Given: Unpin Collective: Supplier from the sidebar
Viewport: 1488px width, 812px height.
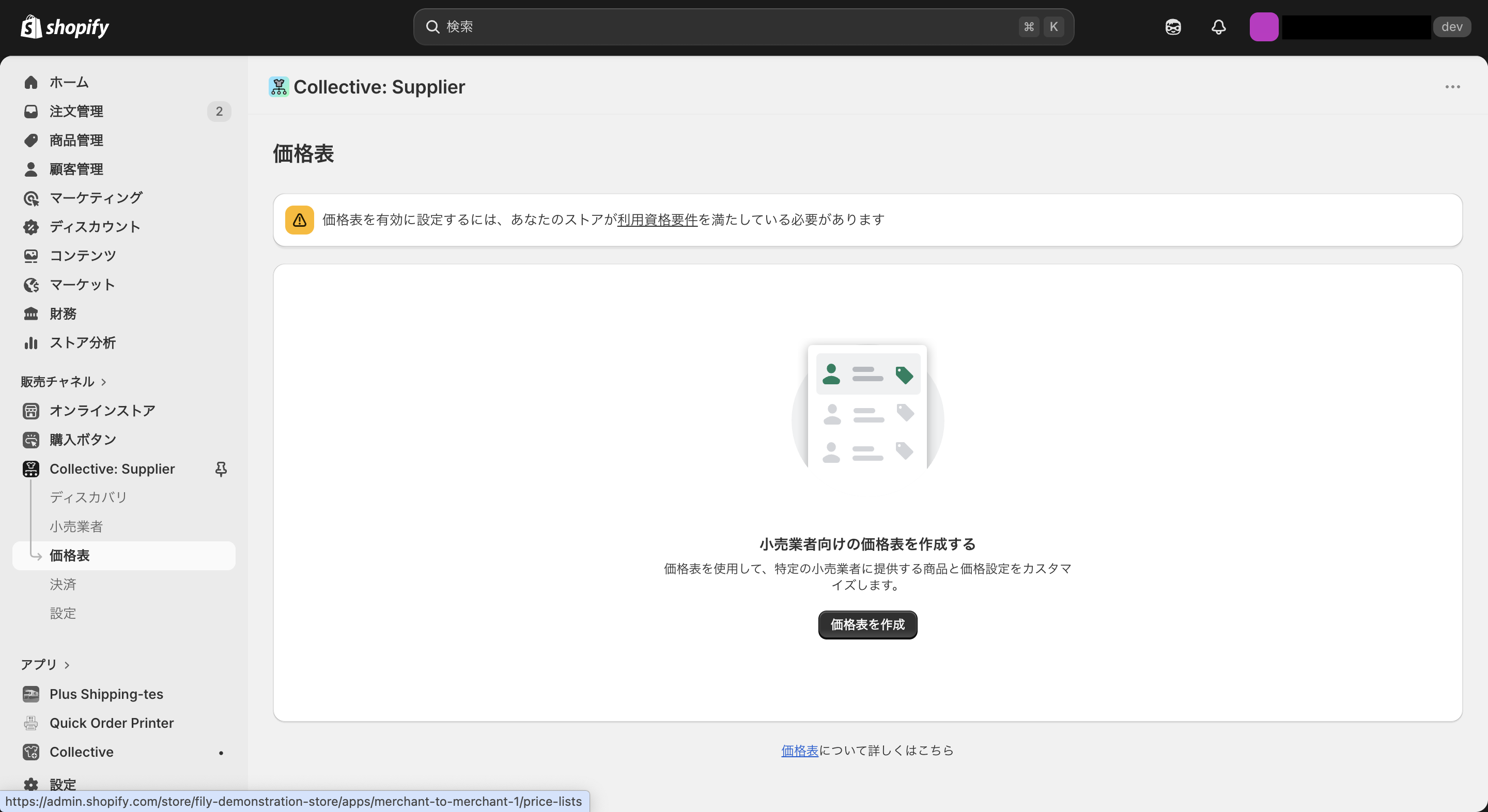Looking at the screenshot, I should click(x=221, y=469).
